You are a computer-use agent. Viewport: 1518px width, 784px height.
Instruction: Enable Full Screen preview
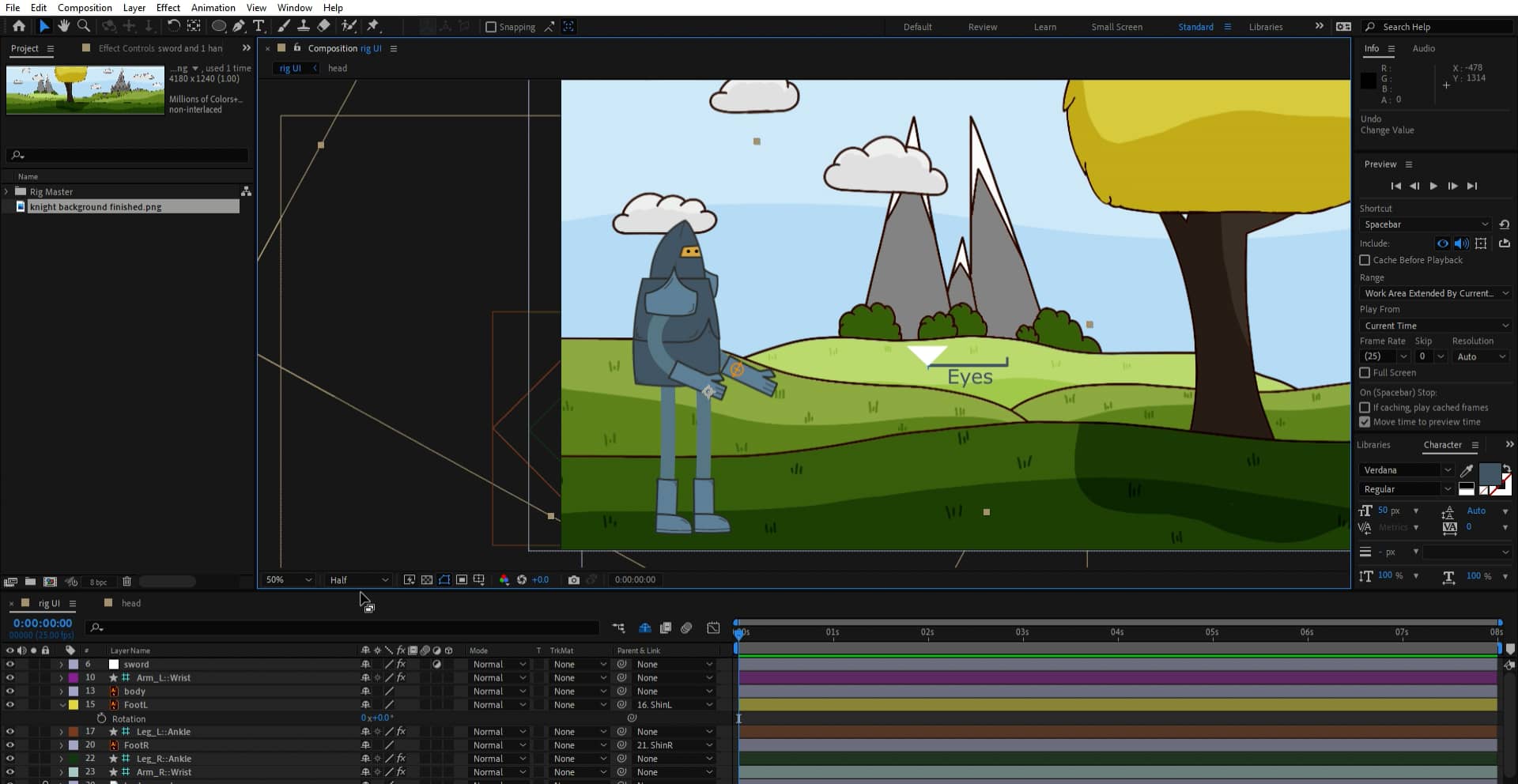click(1365, 372)
